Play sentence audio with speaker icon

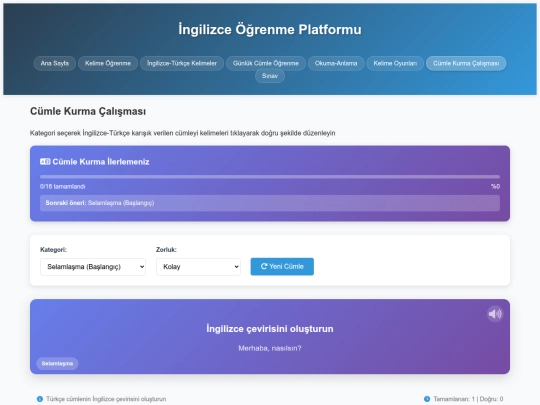(495, 314)
